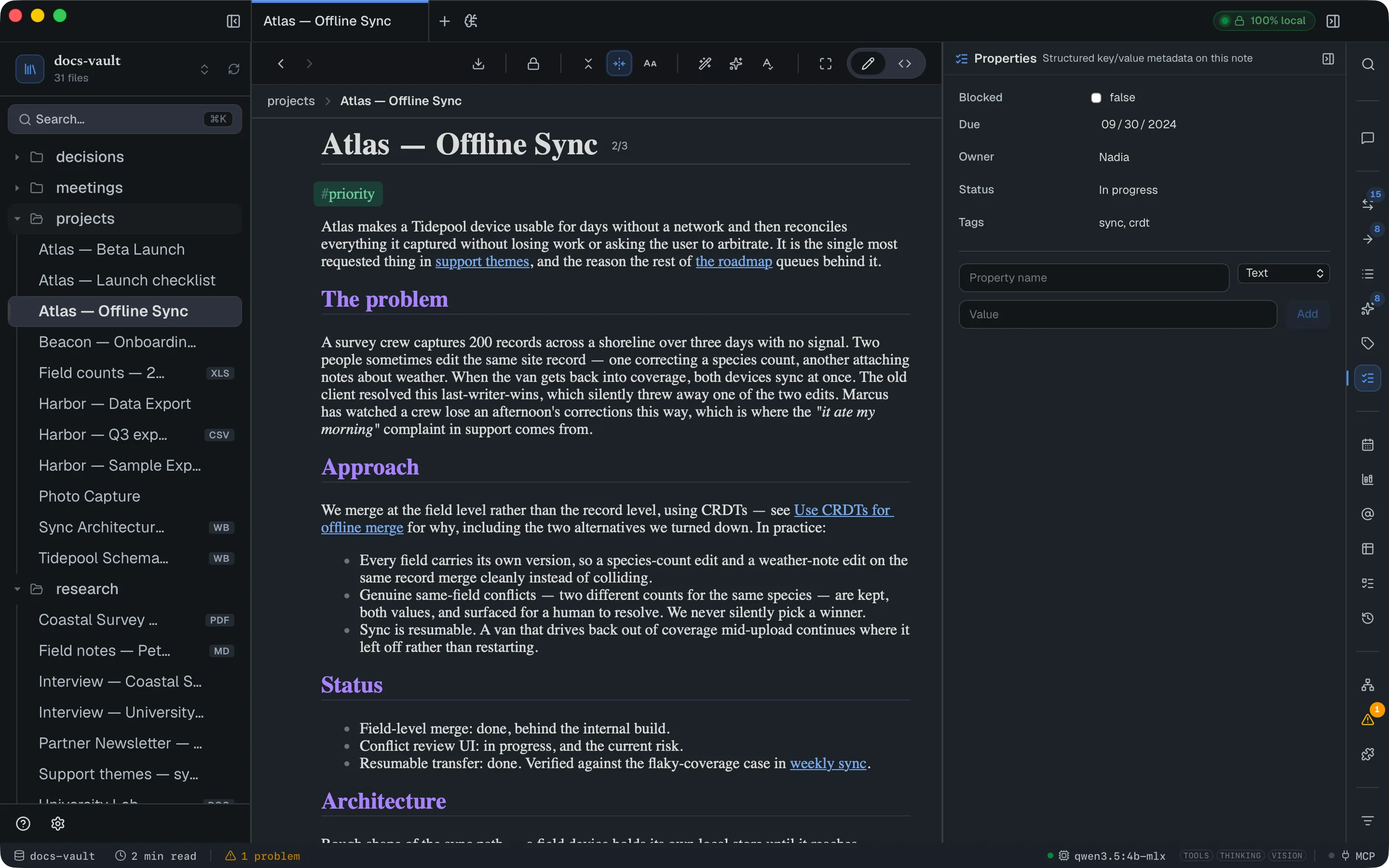Open search magnifier in right rail

tap(1368, 64)
